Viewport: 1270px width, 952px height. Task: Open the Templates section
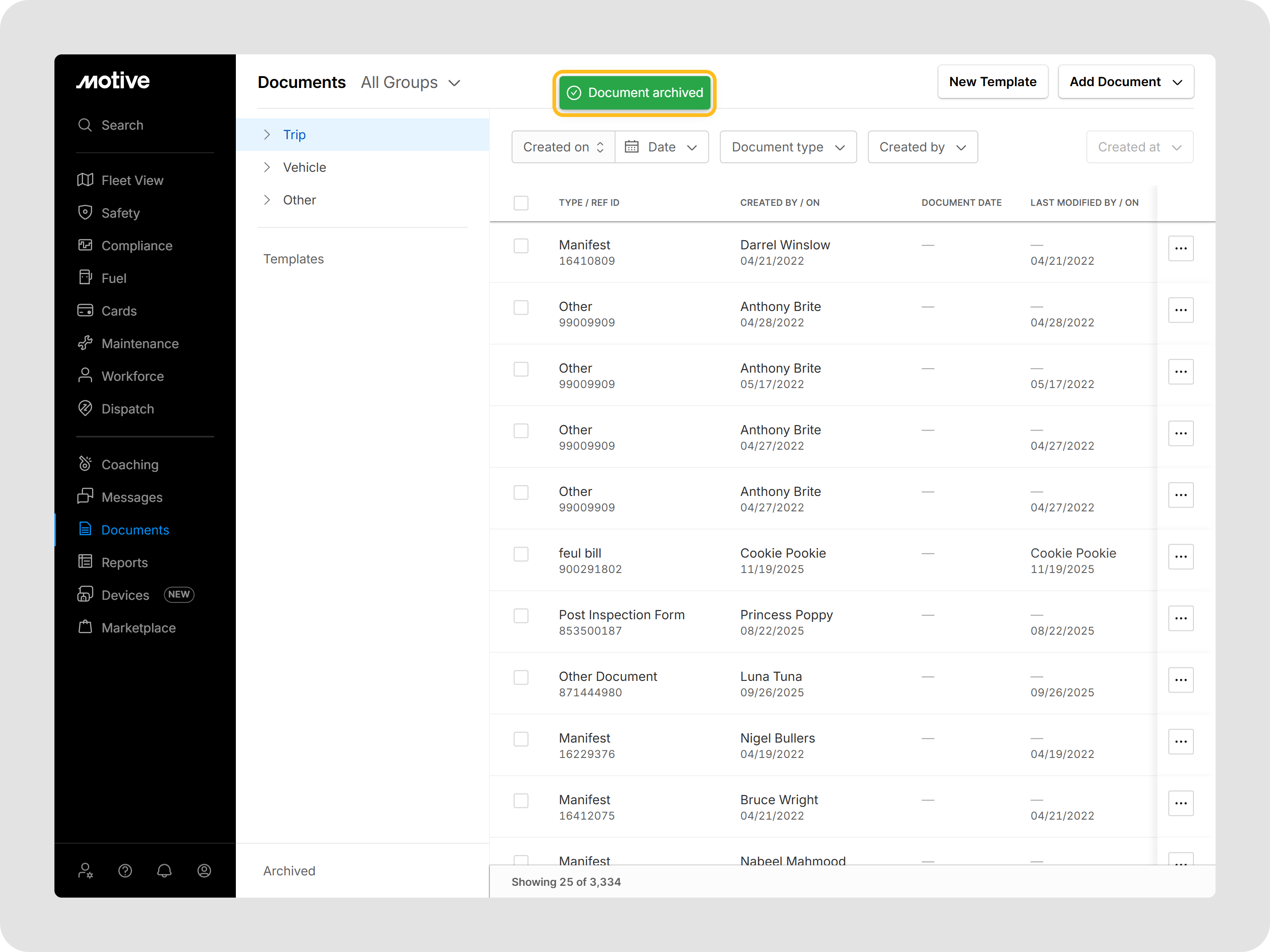click(293, 259)
